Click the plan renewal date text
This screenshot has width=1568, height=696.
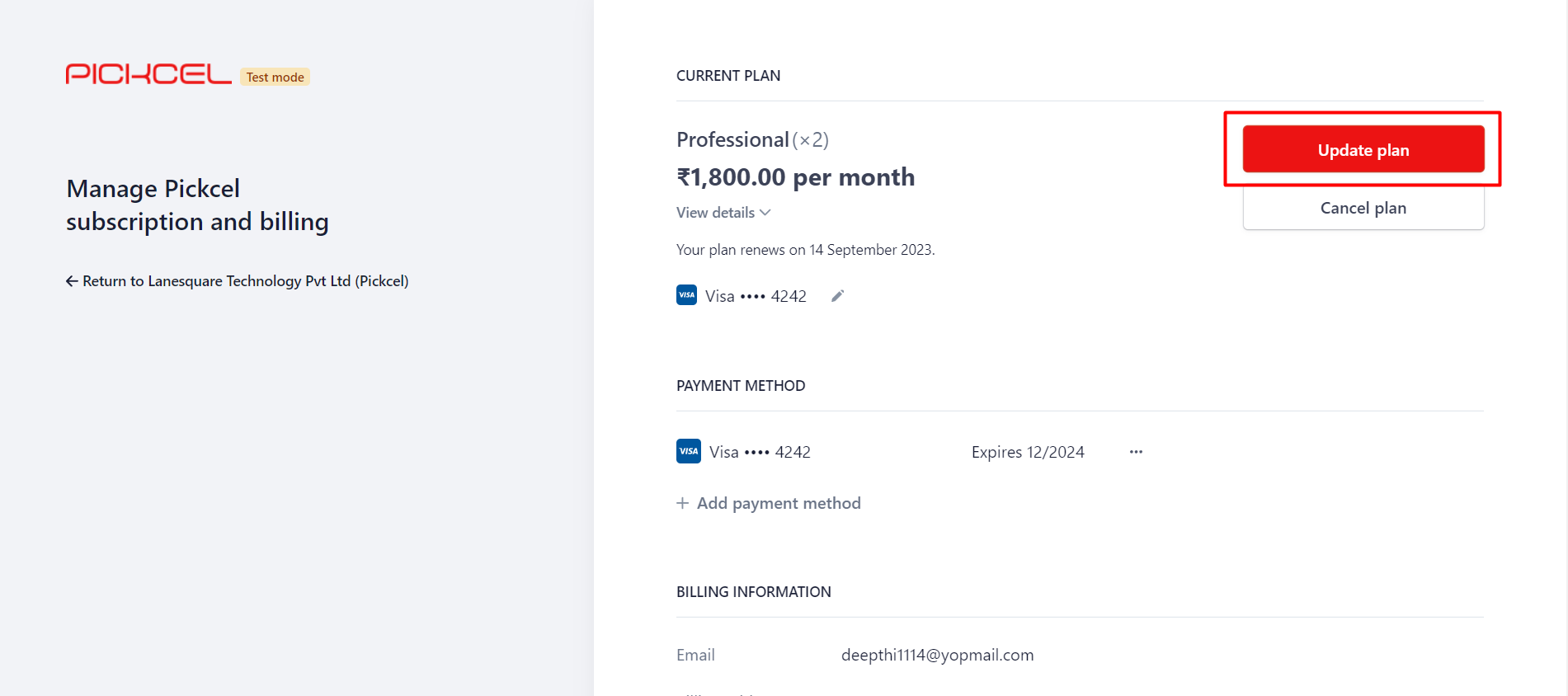tap(806, 250)
